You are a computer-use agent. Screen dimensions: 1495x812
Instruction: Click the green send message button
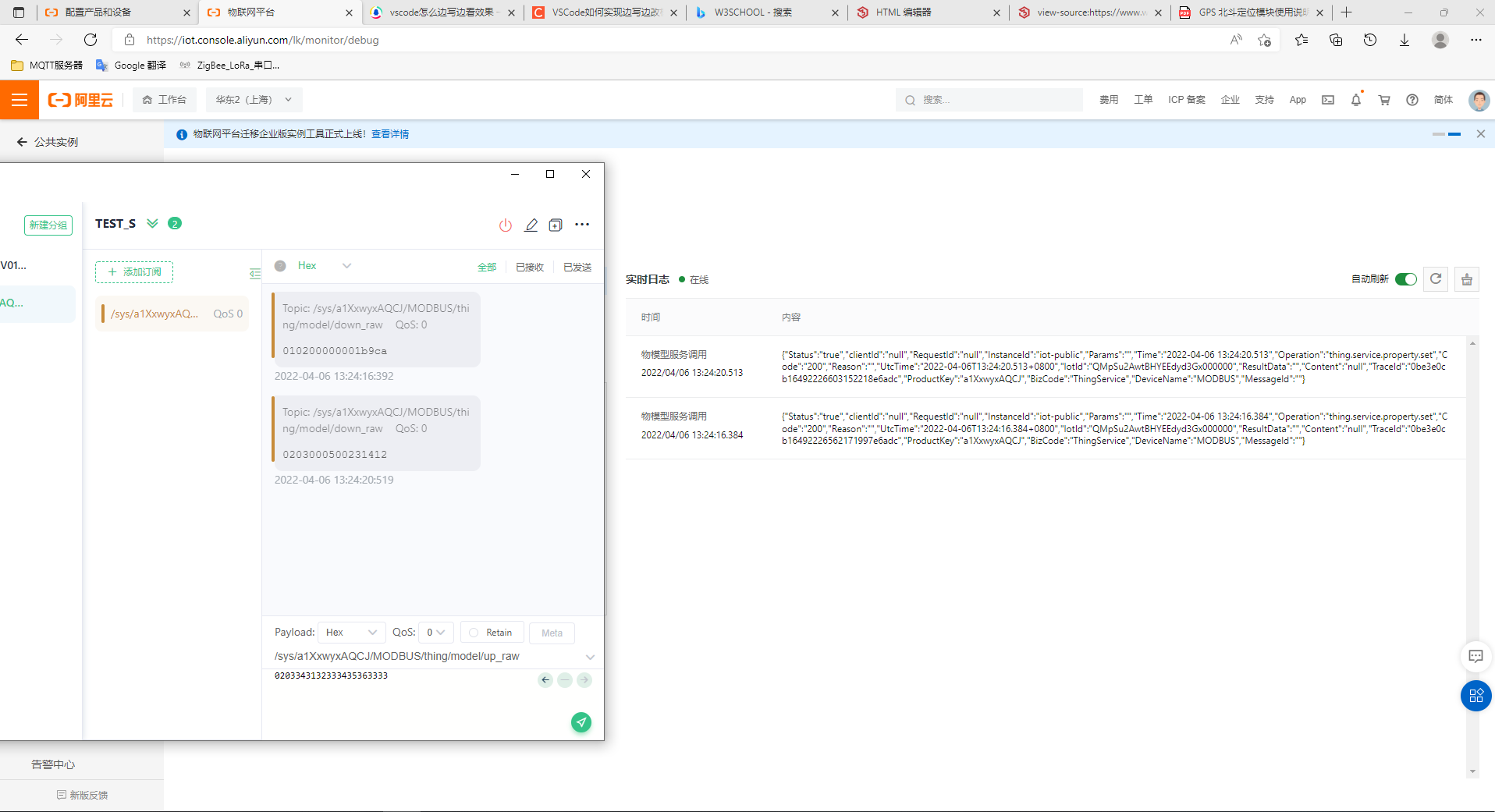581,722
